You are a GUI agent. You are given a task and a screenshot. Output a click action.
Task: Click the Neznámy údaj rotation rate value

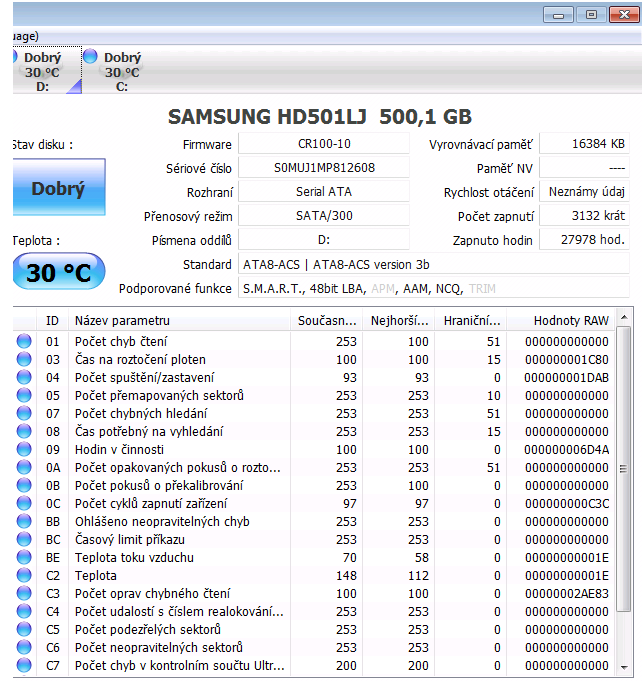point(584,192)
